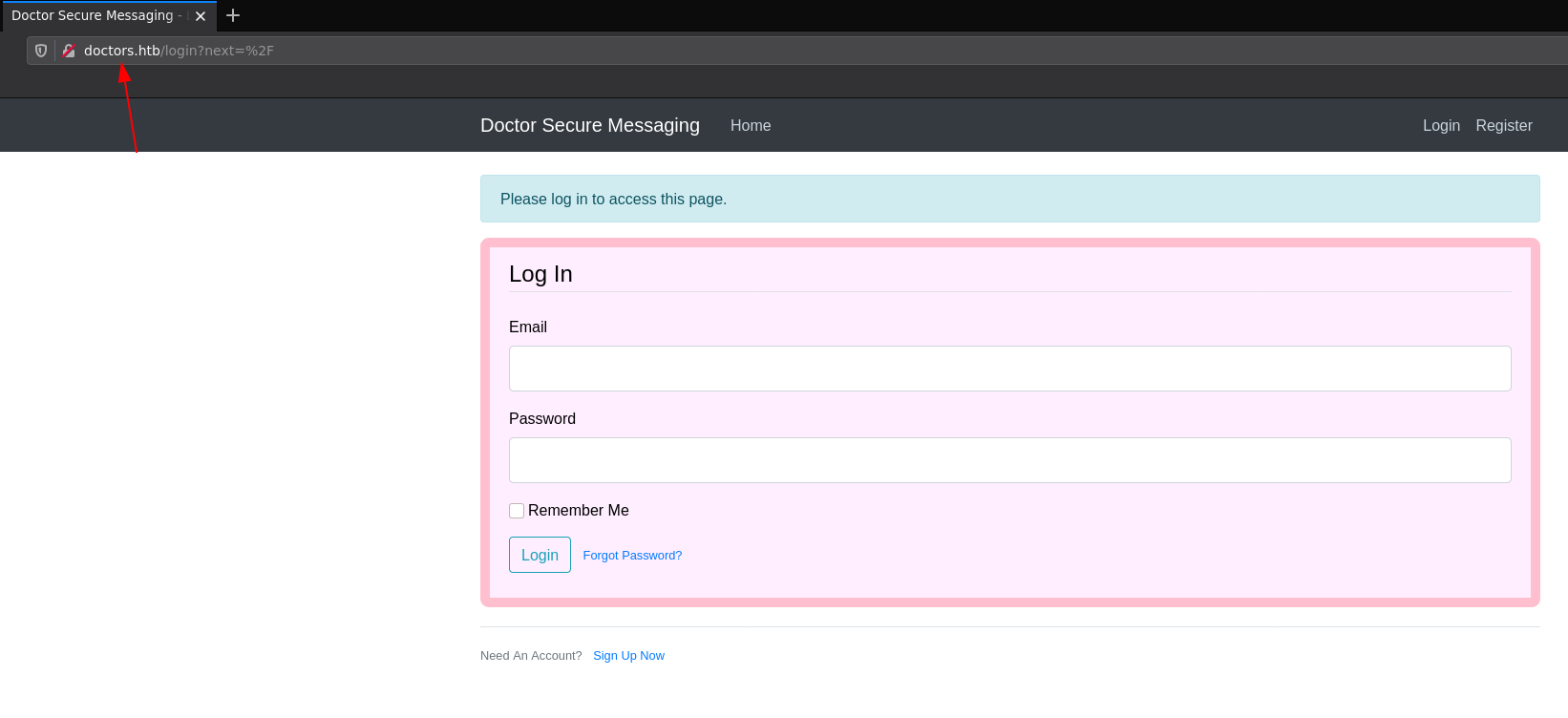Follow the Sign Up Now link
The width and height of the screenshot is (1568, 718).
click(x=628, y=656)
